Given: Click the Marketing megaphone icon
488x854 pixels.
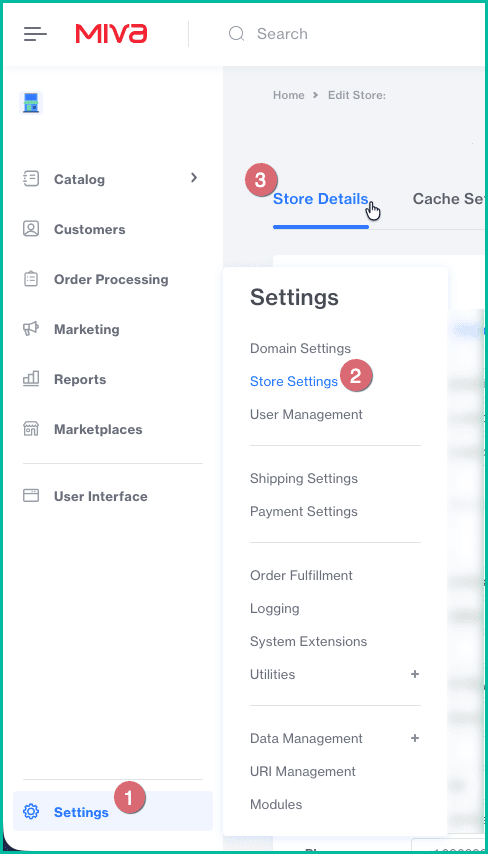Looking at the screenshot, I should point(31,329).
